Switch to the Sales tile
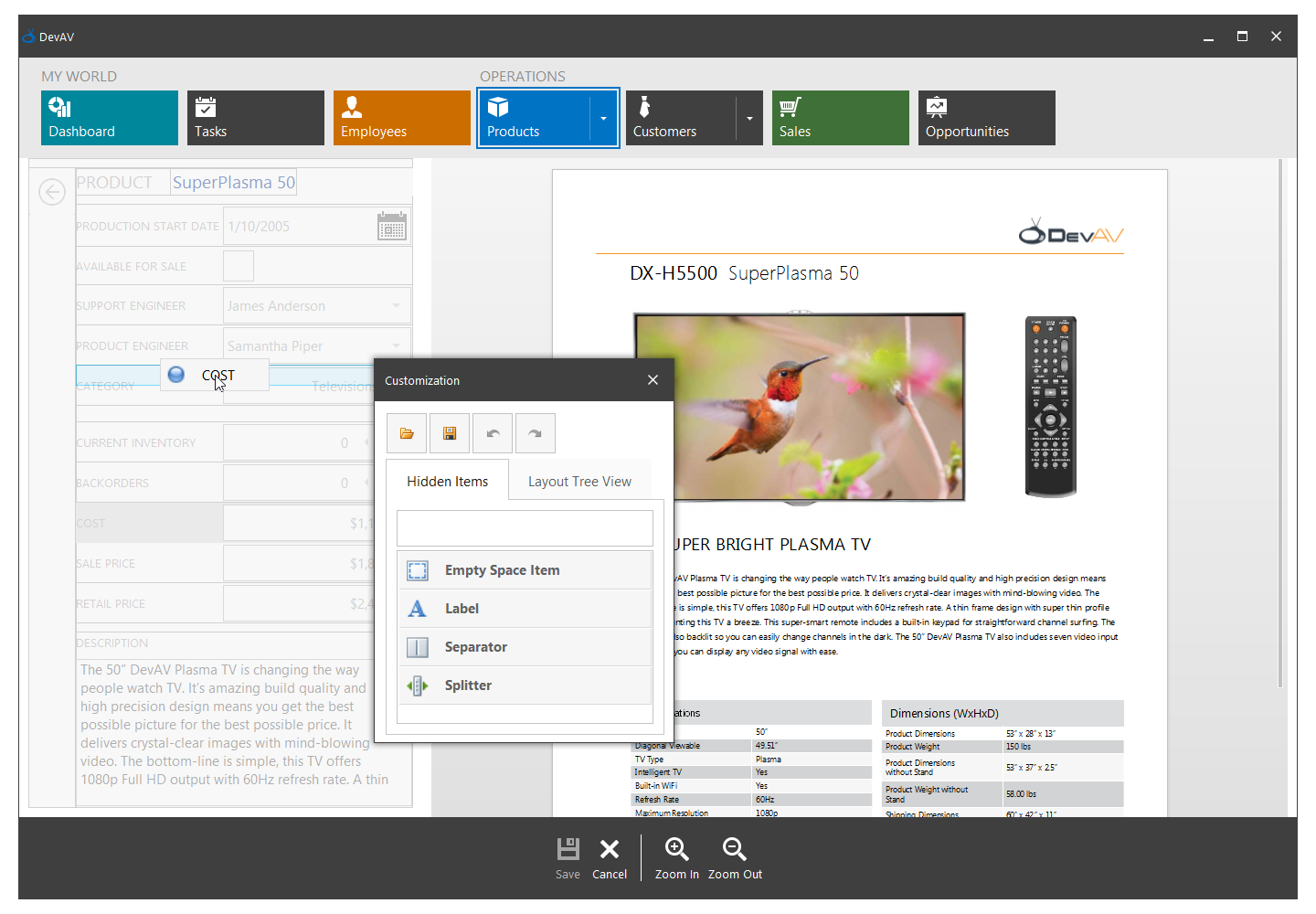1316x914 pixels. tap(841, 118)
